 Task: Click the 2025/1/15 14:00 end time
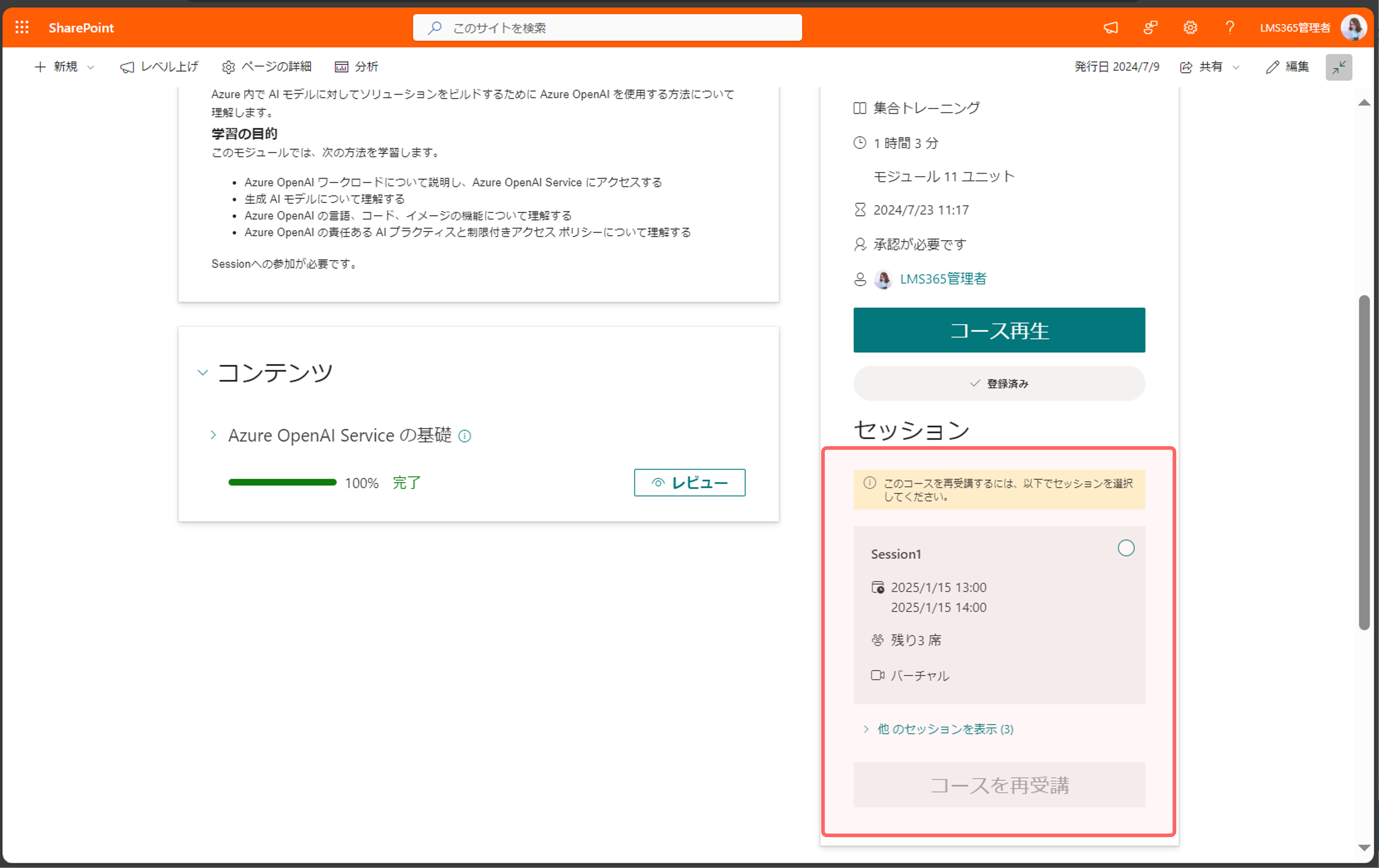(x=938, y=607)
